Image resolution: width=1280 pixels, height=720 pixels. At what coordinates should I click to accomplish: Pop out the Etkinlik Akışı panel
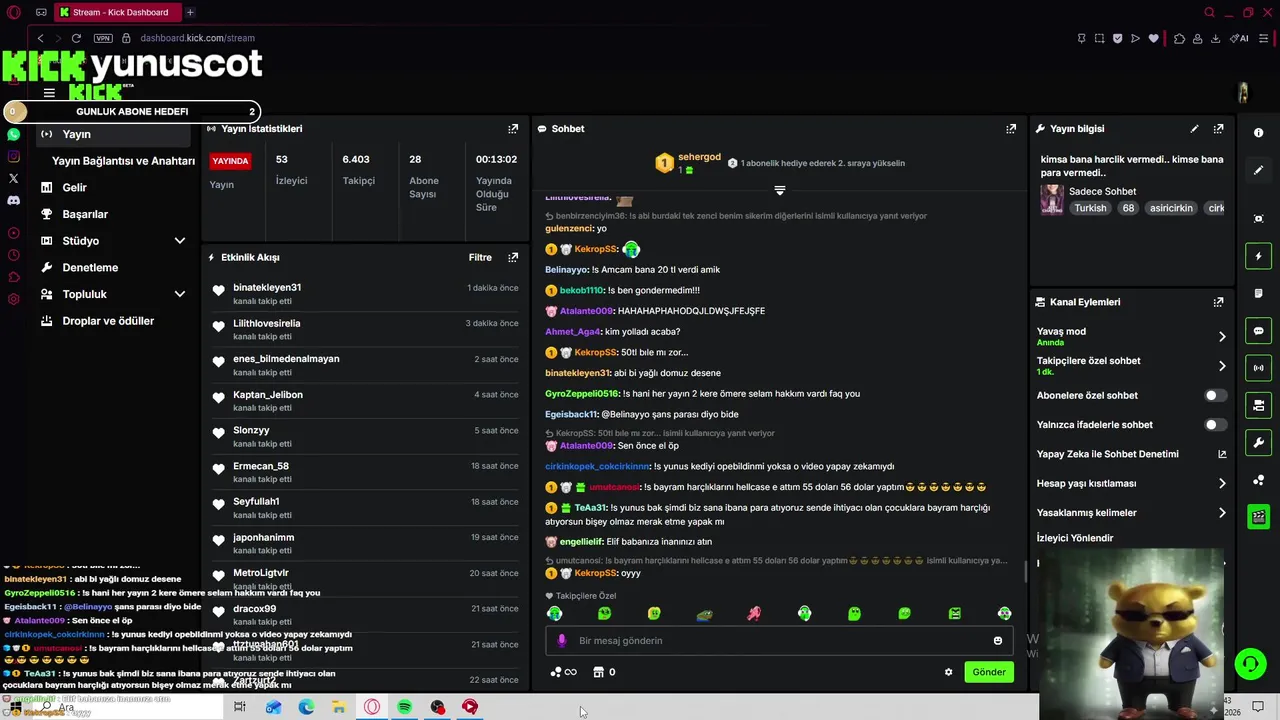tap(513, 257)
